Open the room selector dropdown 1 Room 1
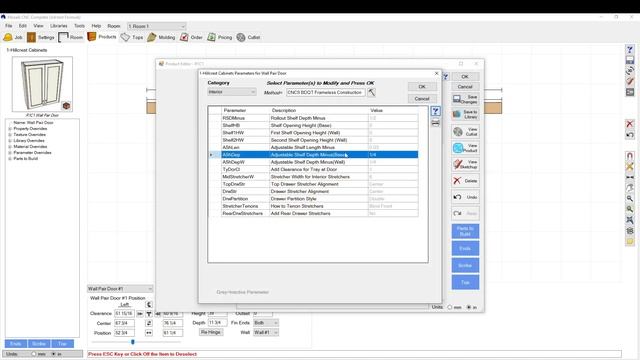640x360 pixels. pos(157,26)
